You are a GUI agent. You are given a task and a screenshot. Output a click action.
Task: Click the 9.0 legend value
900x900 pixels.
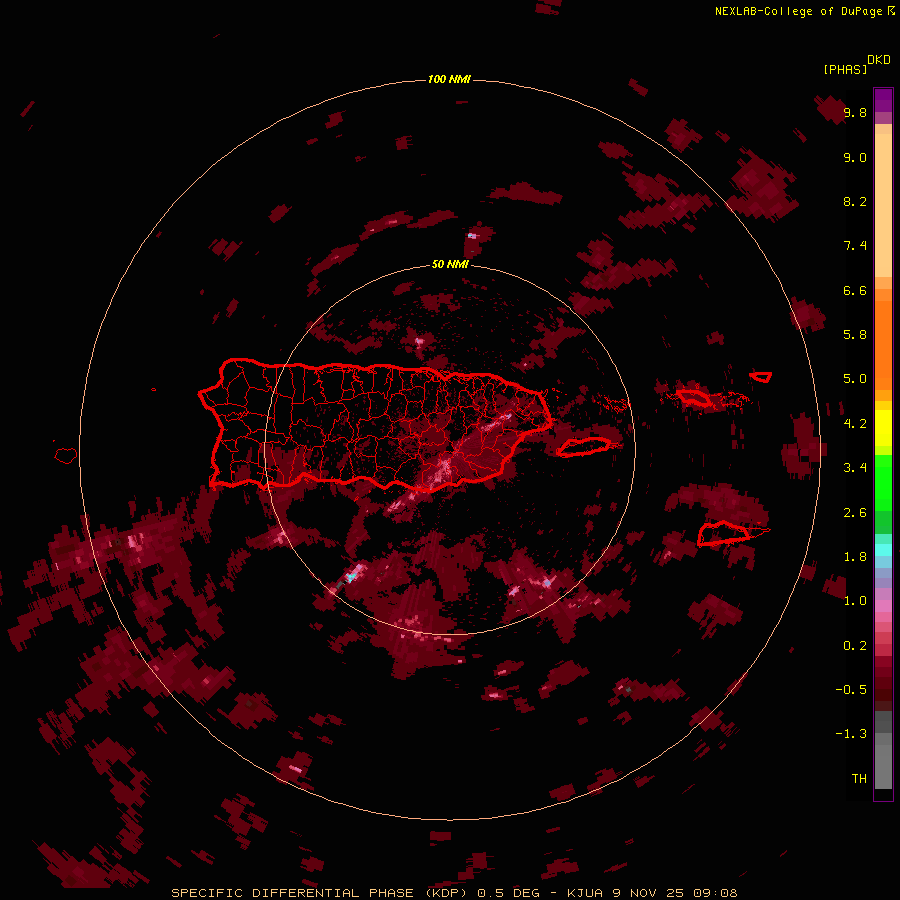(x=855, y=157)
